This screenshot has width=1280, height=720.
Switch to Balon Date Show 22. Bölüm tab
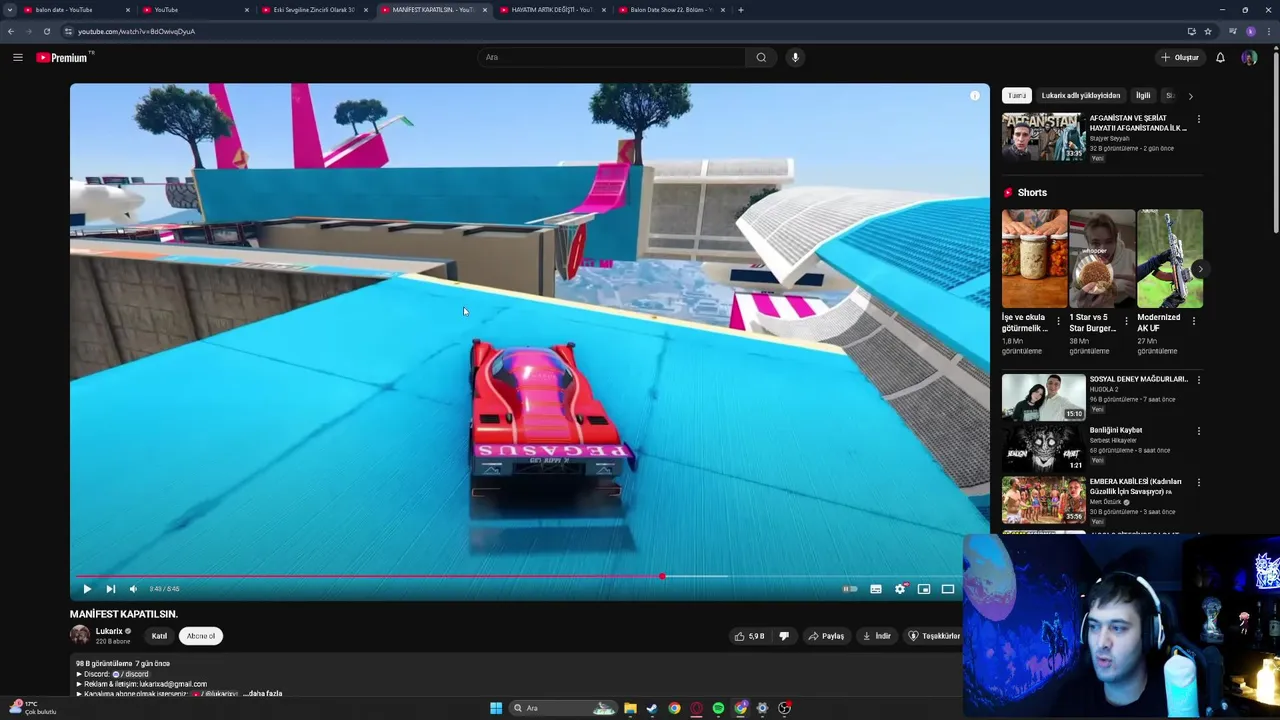[x=672, y=10]
